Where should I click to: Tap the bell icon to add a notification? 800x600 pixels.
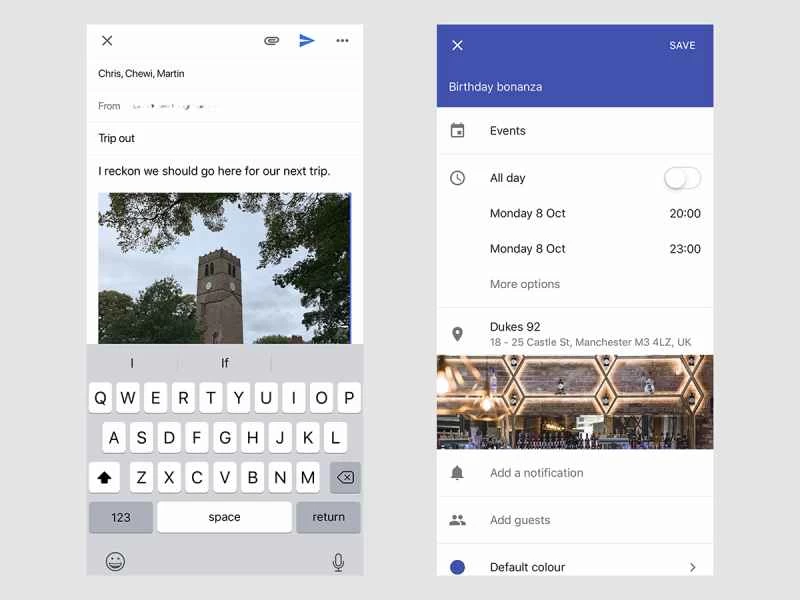pyautogui.click(x=457, y=473)
